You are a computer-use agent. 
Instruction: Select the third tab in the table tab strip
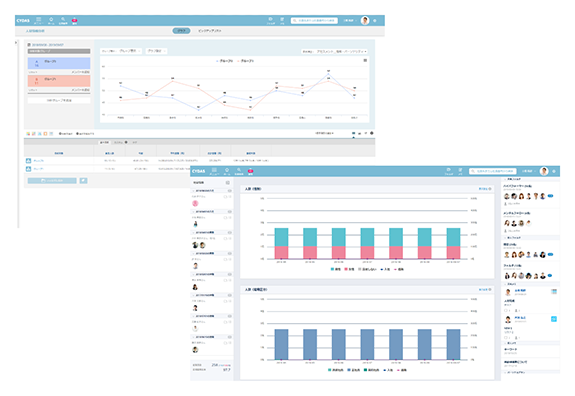pos(135,142)
